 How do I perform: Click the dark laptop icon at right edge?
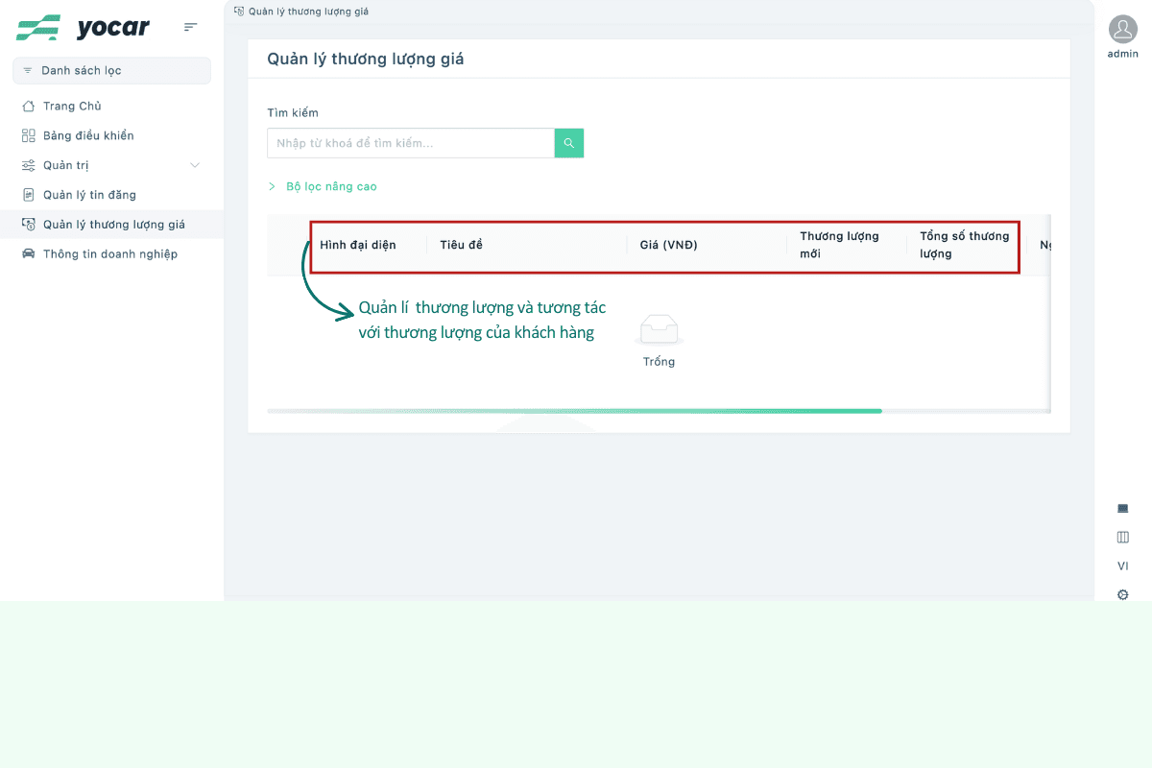coord(1123,509)
